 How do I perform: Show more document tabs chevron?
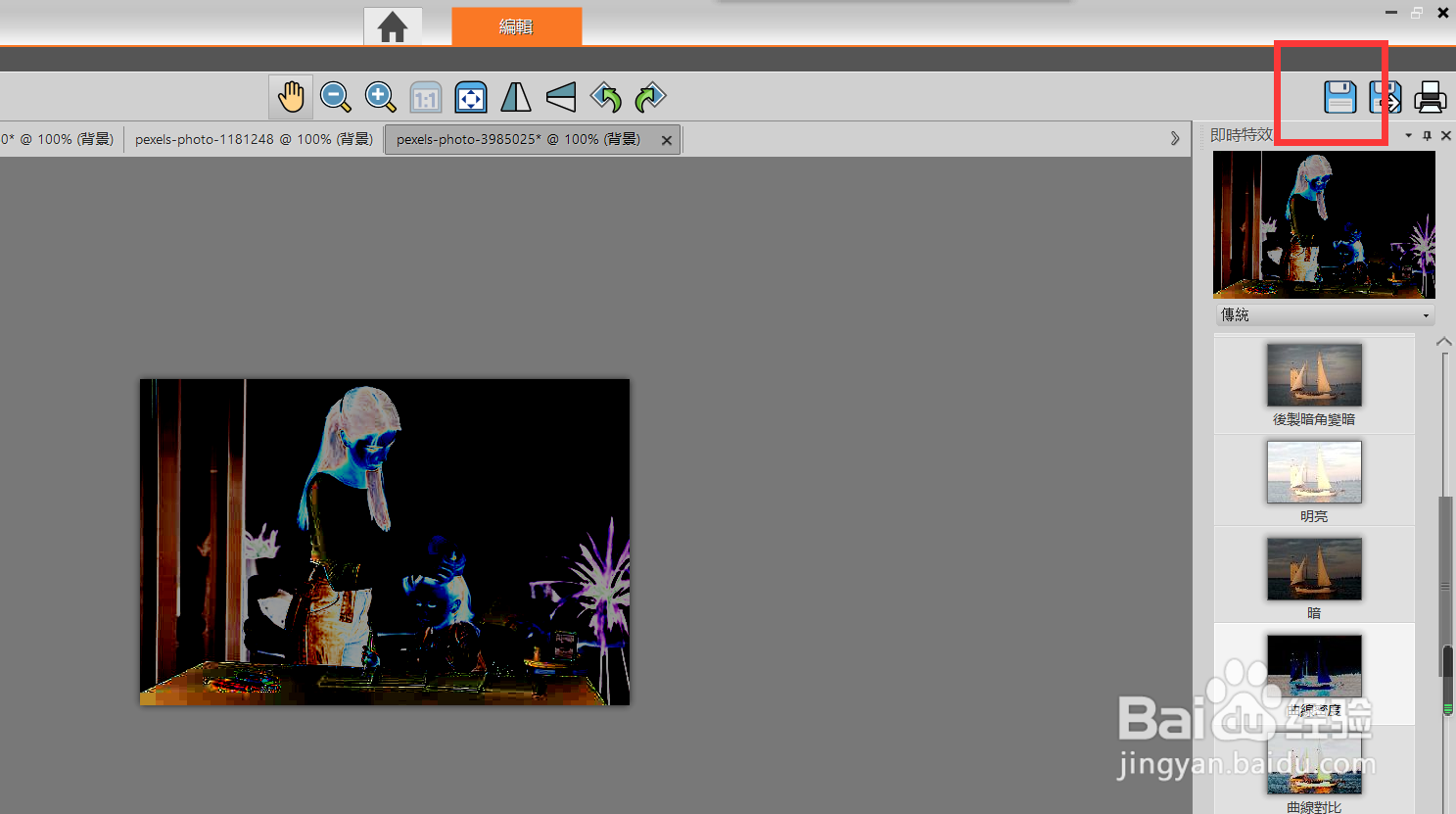pos(1175,138)
